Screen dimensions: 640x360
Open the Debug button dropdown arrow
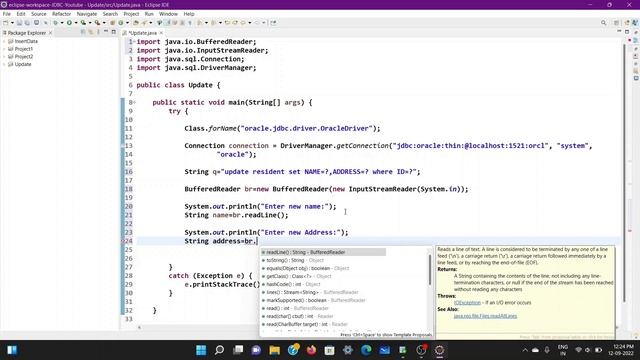[x=62, y=23]
